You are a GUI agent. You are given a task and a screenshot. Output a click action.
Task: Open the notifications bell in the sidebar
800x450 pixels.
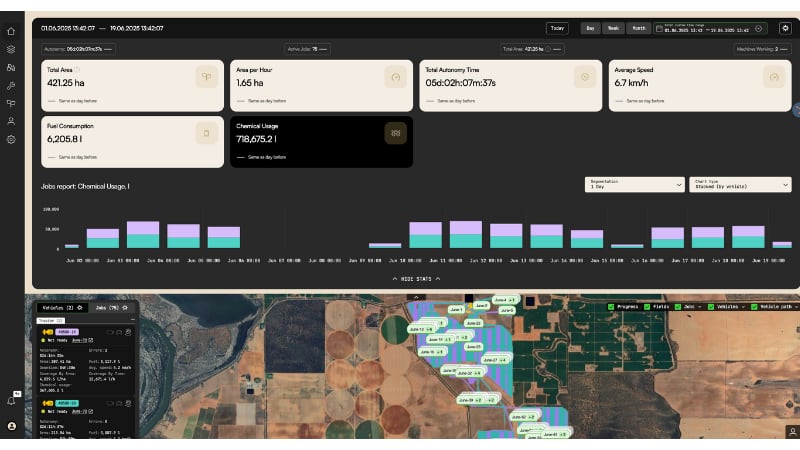click(11, 401)
